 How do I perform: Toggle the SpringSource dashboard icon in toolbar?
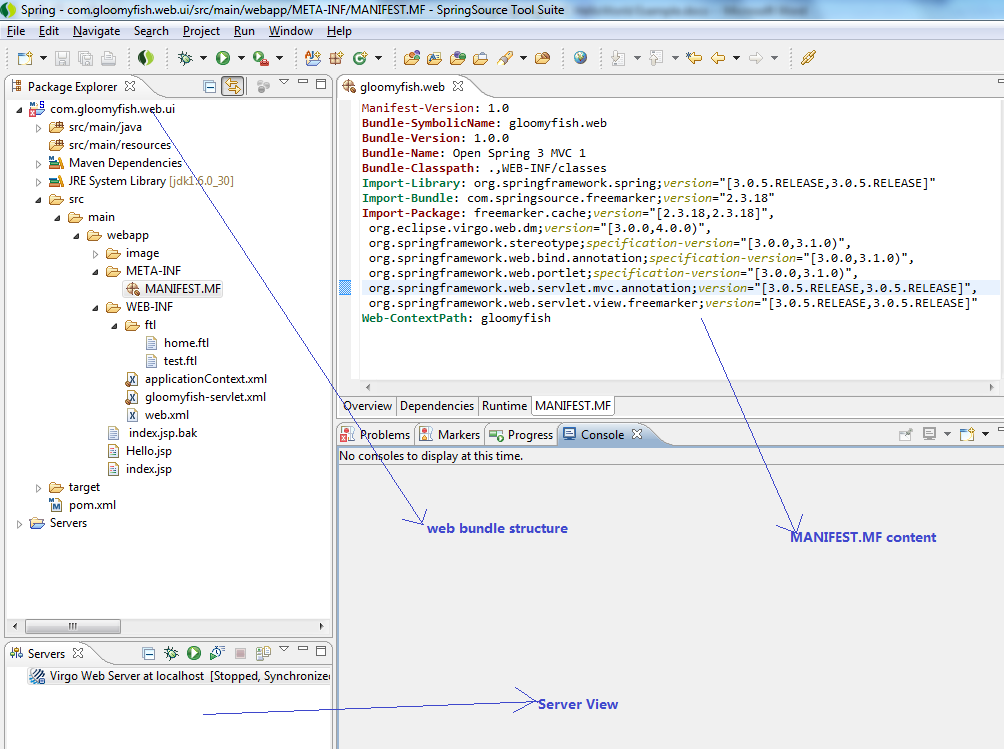click(146, 58)
